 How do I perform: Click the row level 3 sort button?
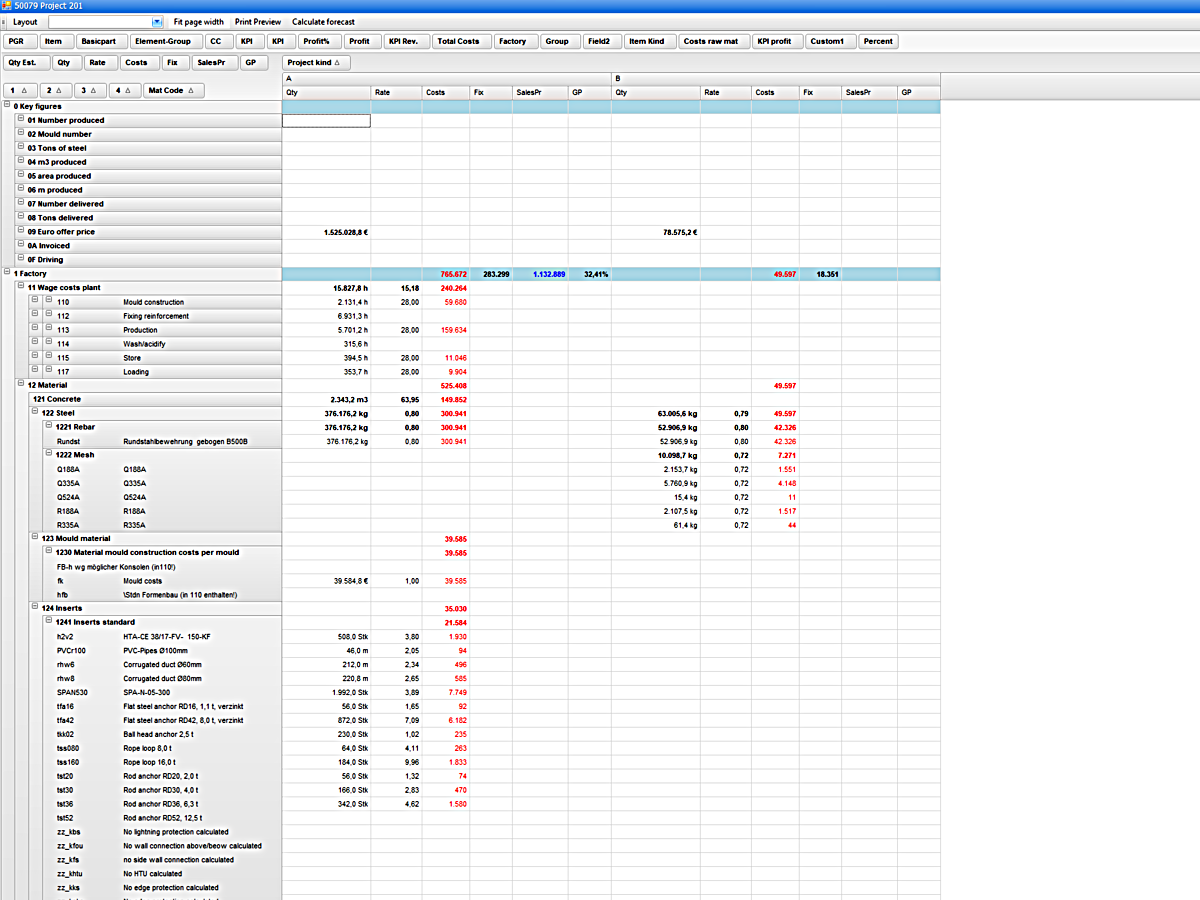coord(88,90)
